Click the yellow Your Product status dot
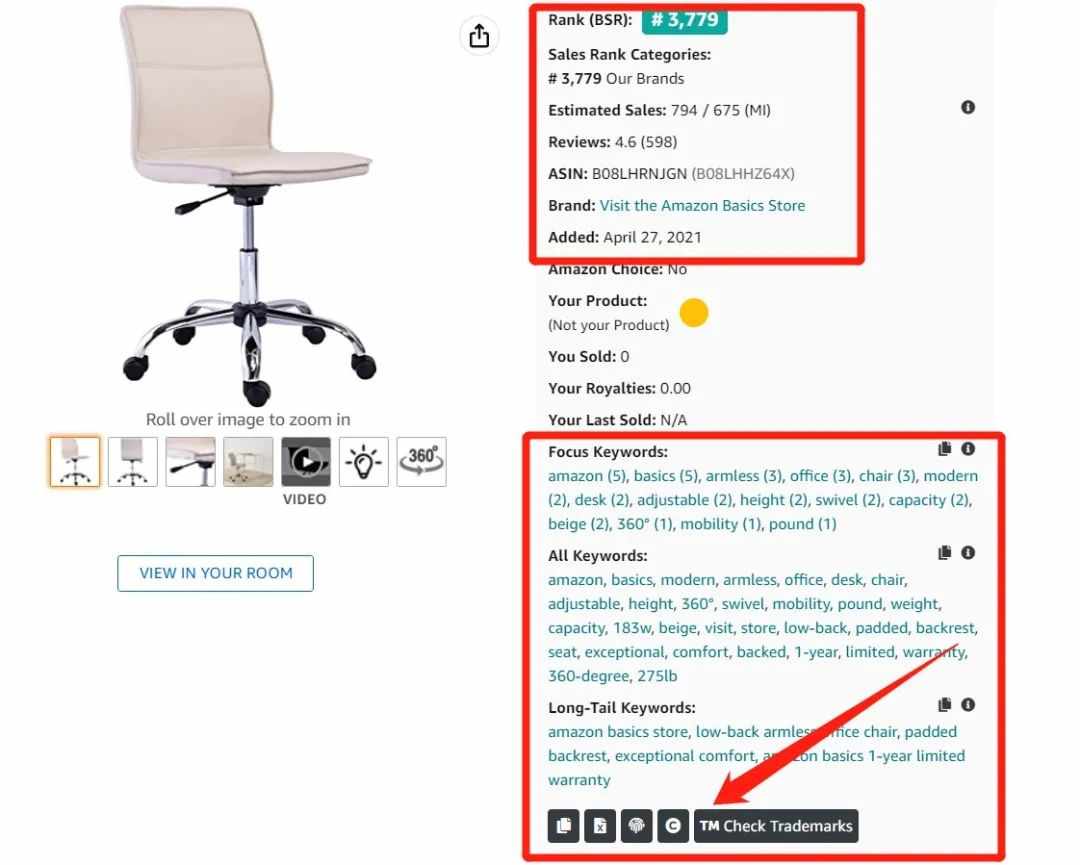 click(x=694, y=313)
